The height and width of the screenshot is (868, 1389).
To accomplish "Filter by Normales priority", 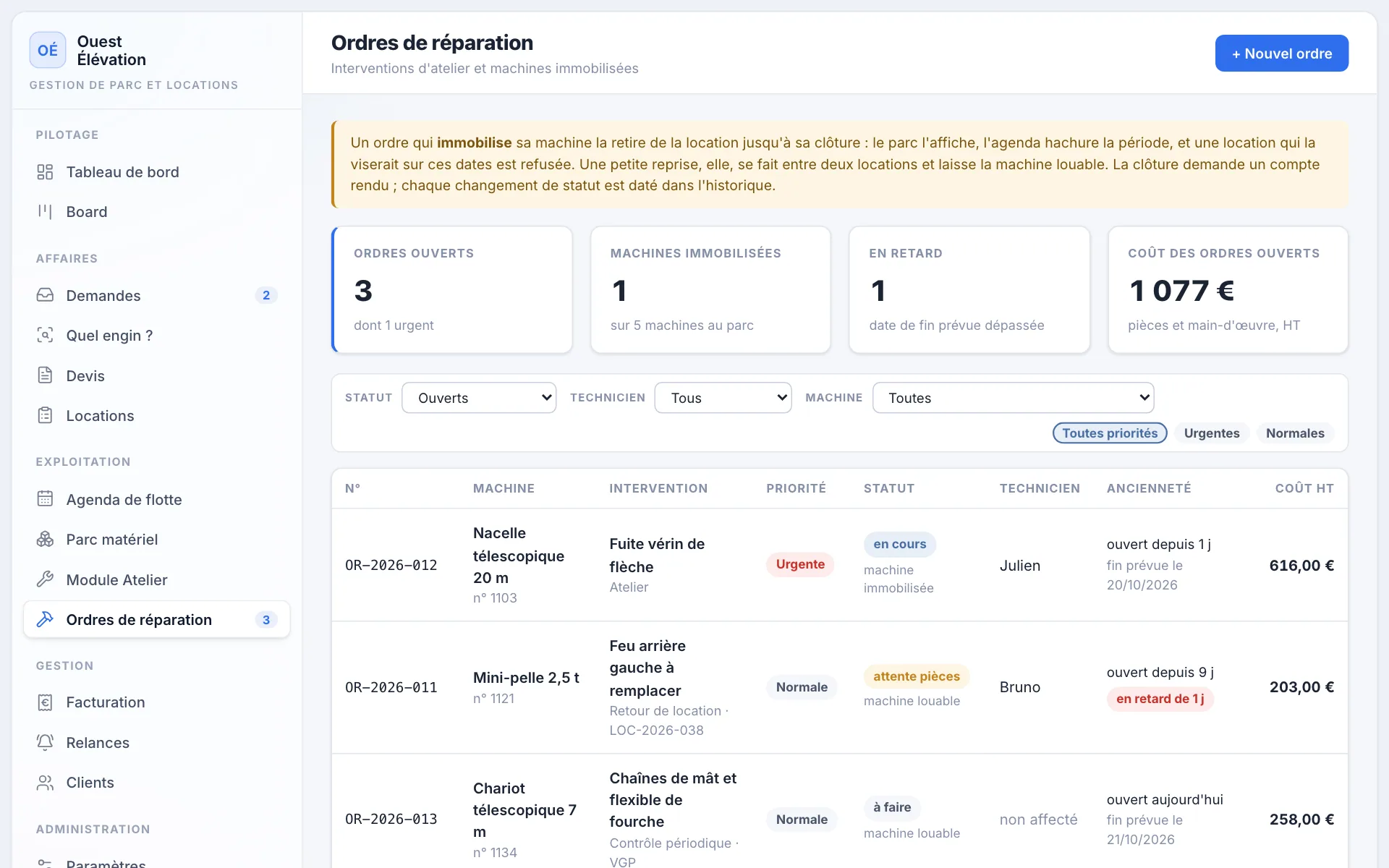I will 1295,433.
